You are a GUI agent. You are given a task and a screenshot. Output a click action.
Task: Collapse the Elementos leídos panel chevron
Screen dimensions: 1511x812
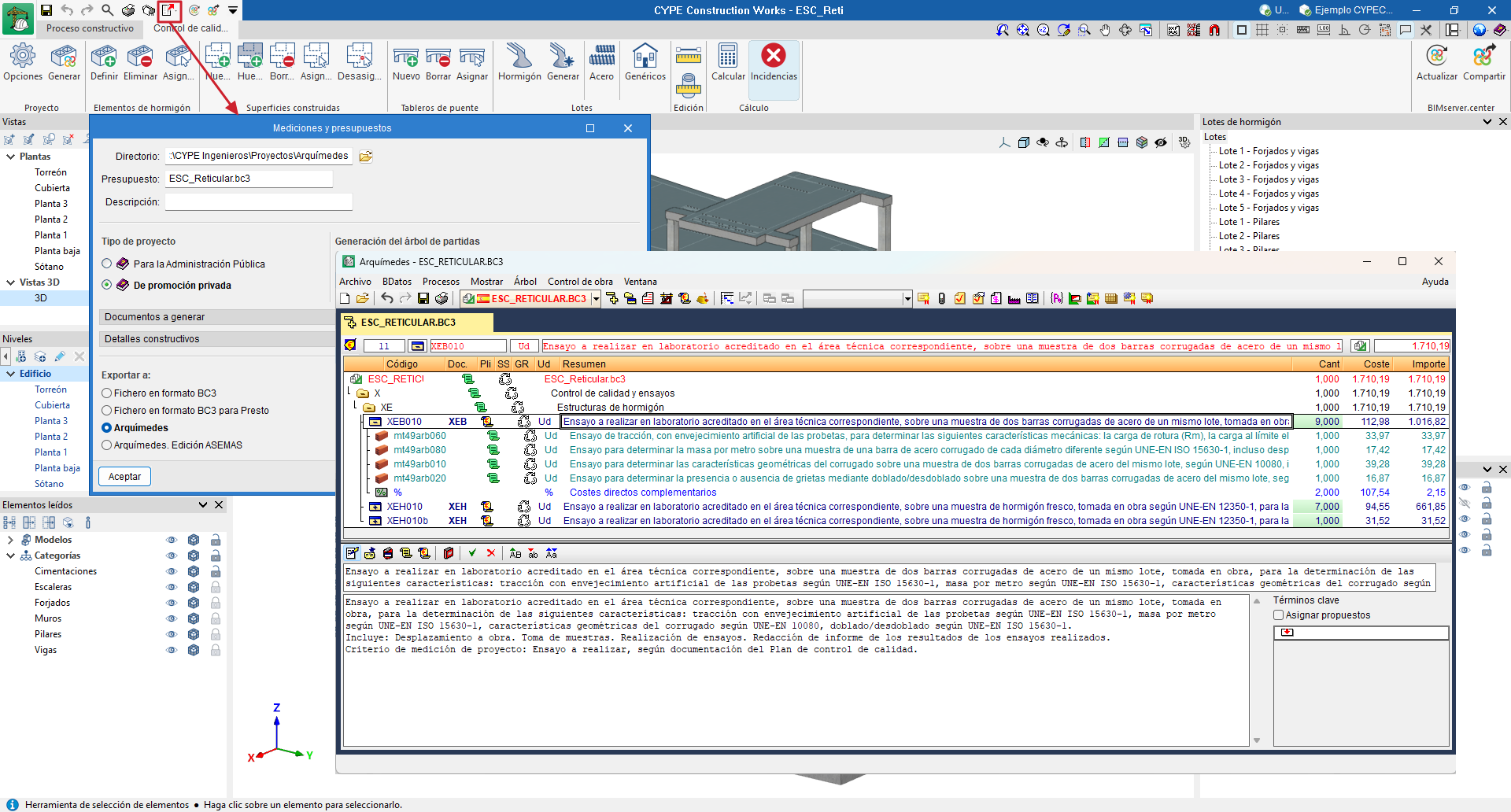click(x=203, y=505)
